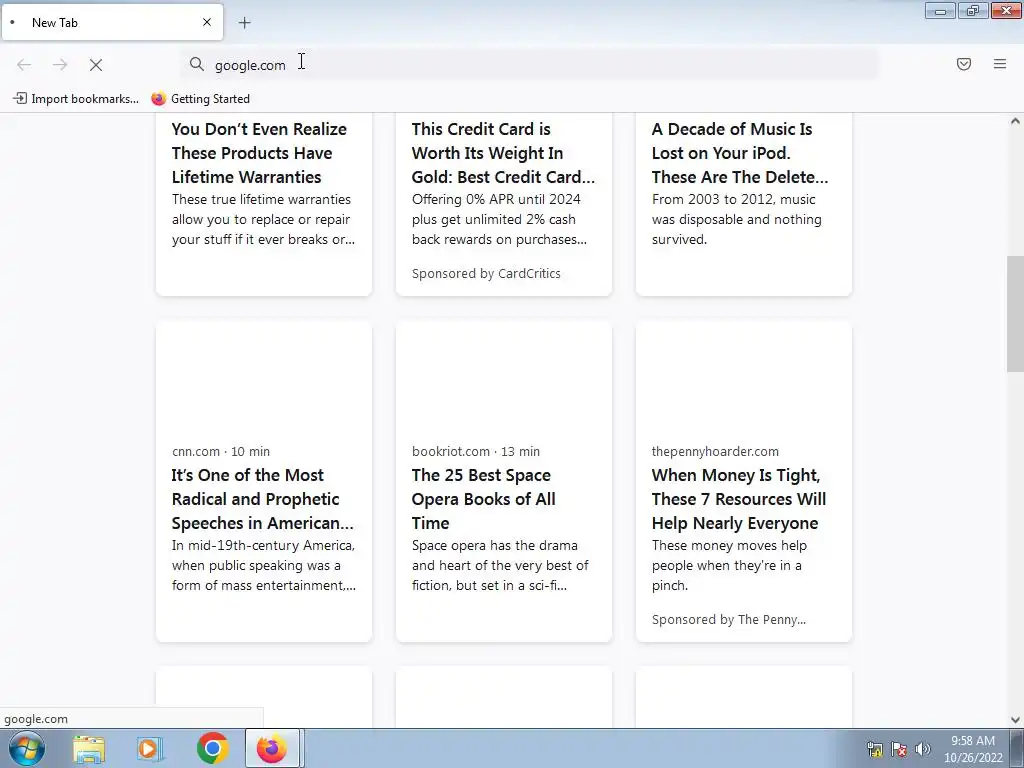Open article A Decade of Music Is Lost

(x=740, y=153)
